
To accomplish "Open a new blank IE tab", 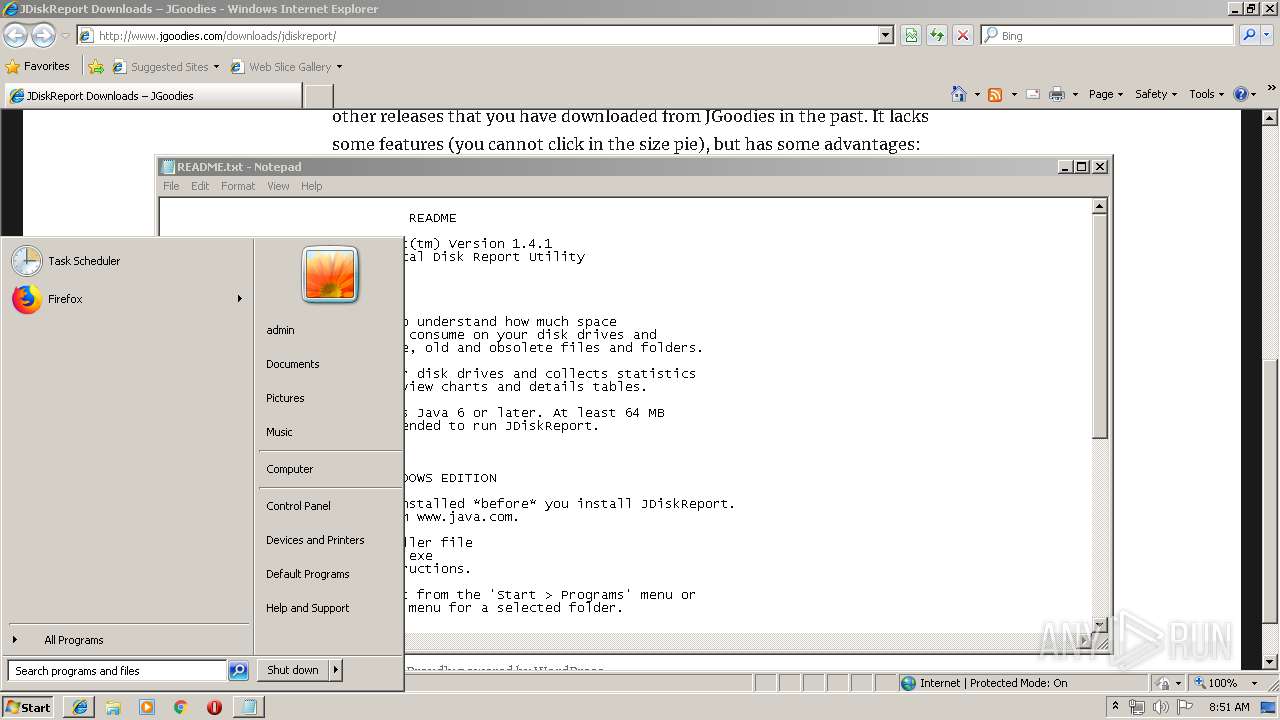I will [x=318, y=96].
